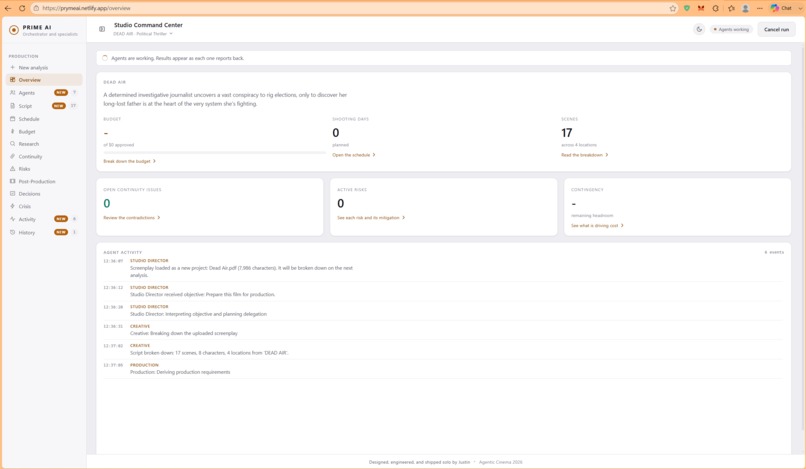Open the browser profile avatar
This screenshot has width=806, height=469.
[745, 8]
